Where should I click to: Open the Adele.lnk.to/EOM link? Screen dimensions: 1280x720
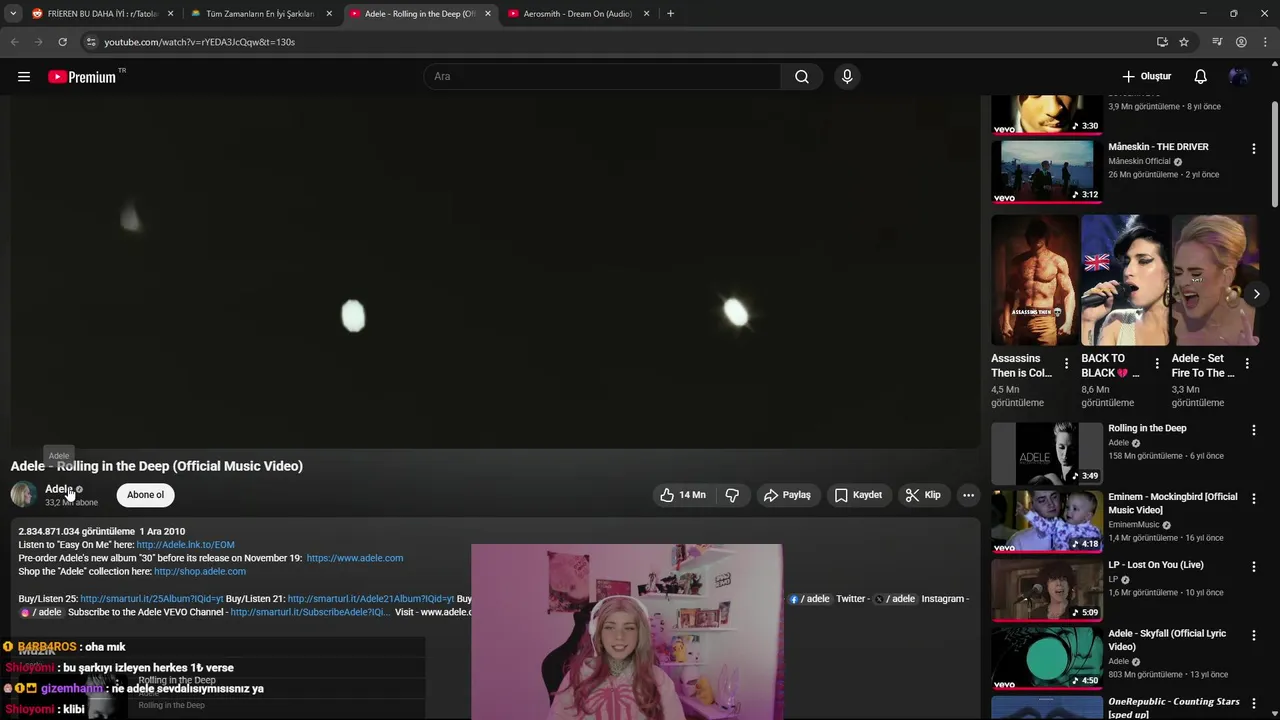click(x=186, y=545)
